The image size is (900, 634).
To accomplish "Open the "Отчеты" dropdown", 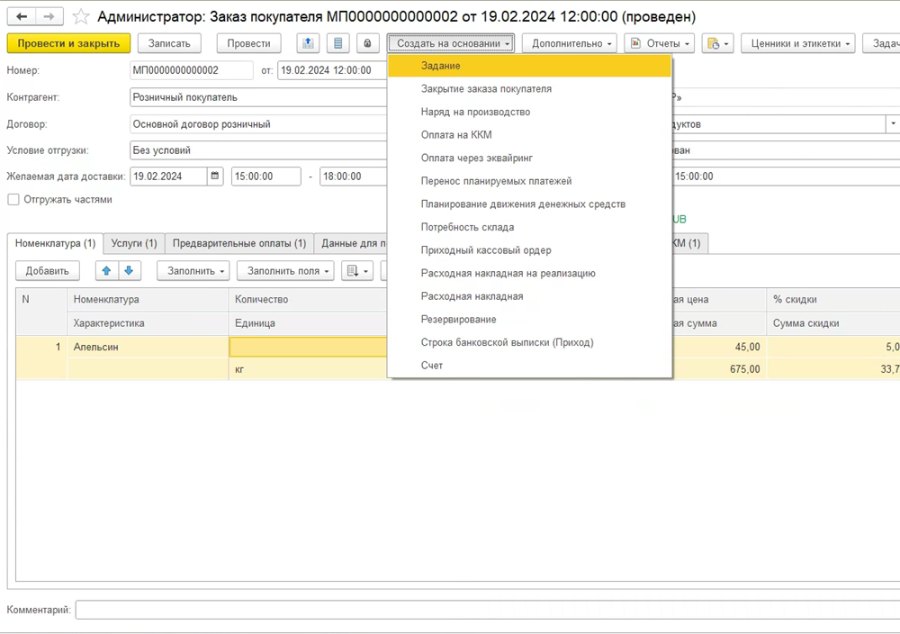I will pos(659,43).
